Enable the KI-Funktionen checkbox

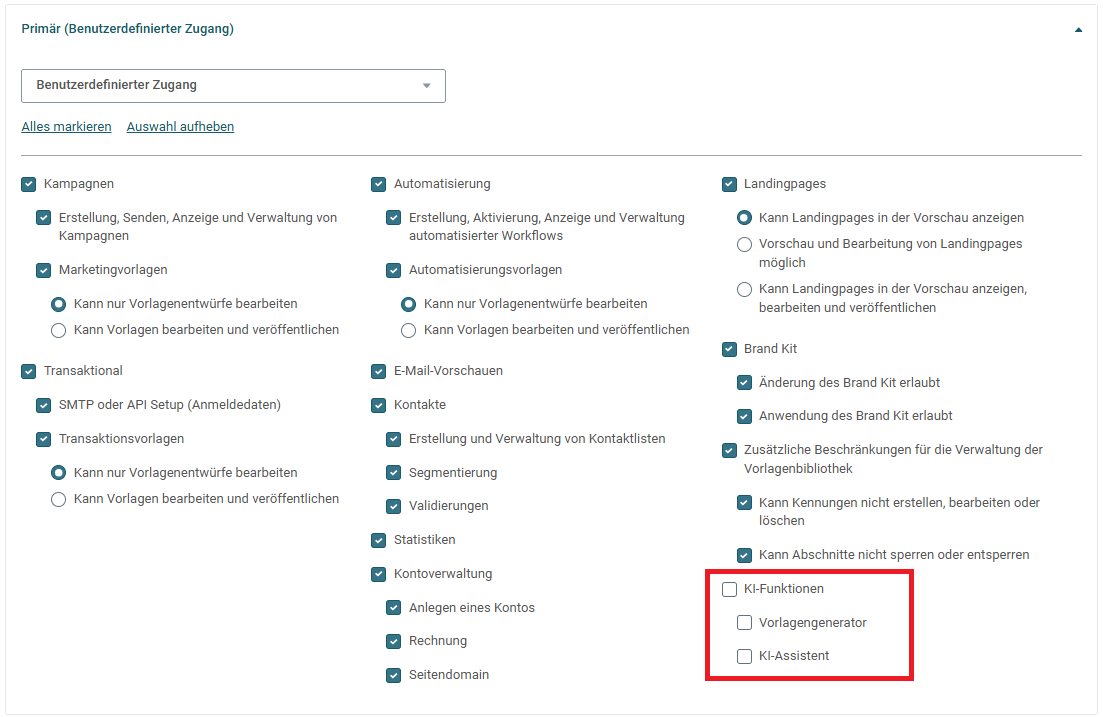click(729, 589)
